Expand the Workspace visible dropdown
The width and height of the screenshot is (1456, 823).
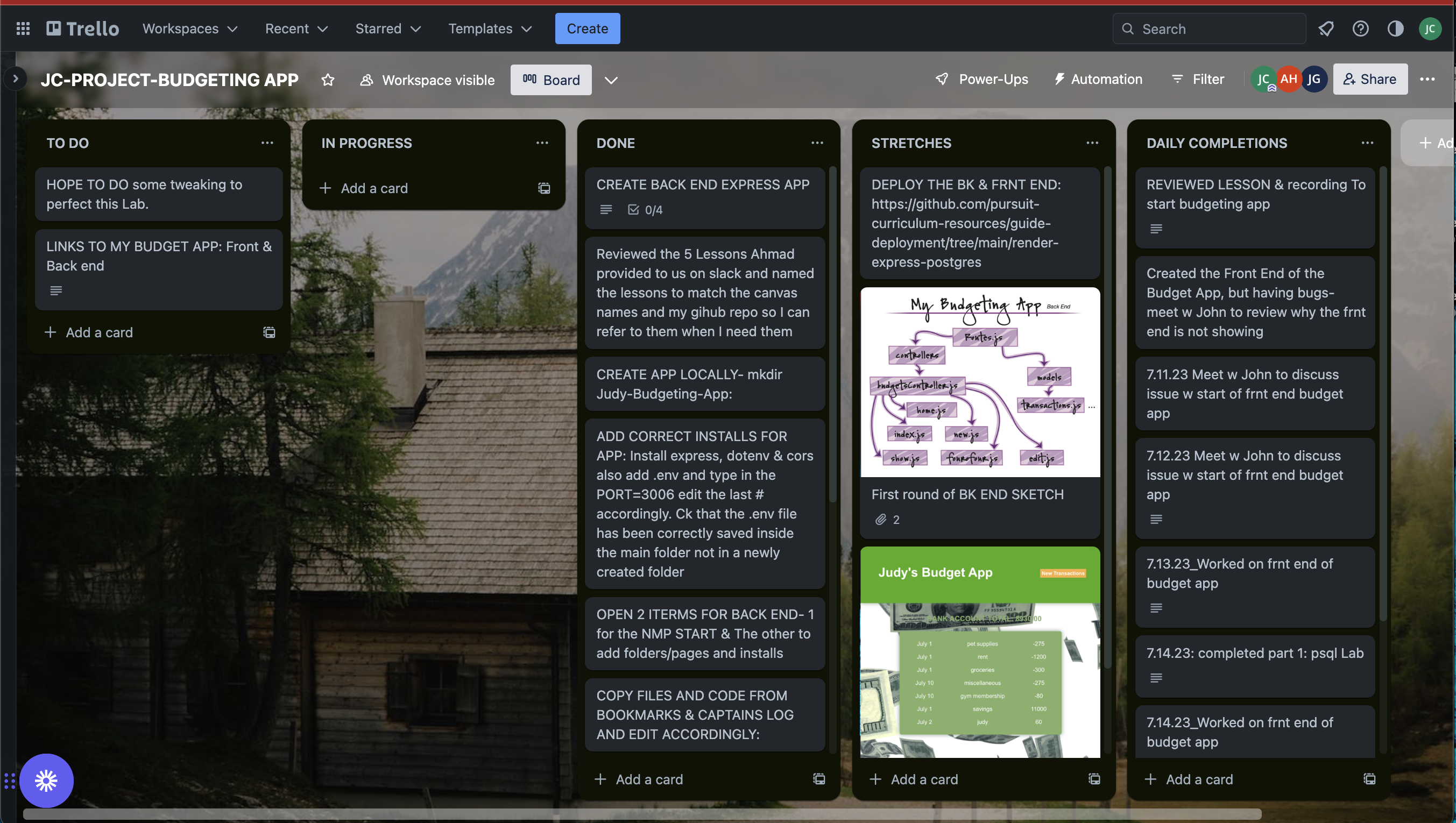point(427,79)
